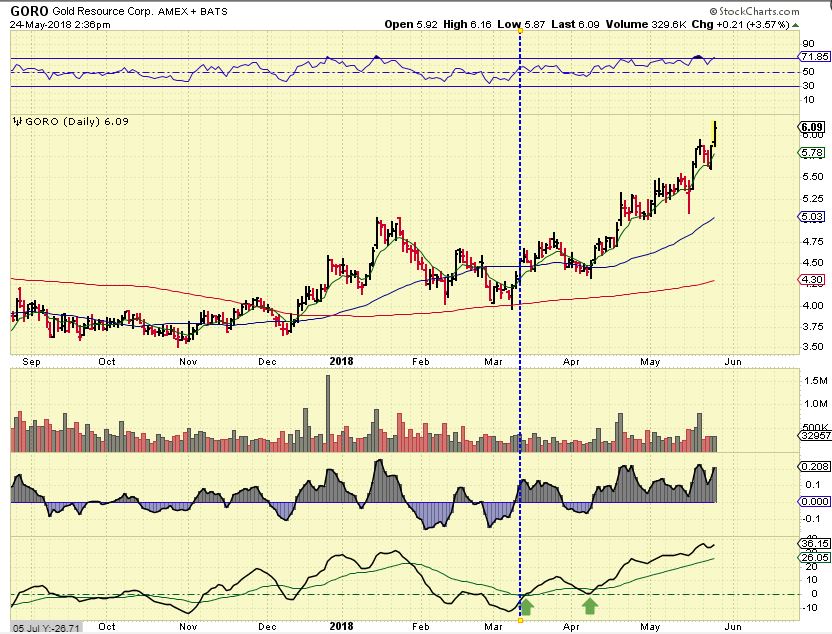Click the AMEX + BATS exchange label
Screen dimensions: 832x634
pyautogui.click(x=193, y=12)
